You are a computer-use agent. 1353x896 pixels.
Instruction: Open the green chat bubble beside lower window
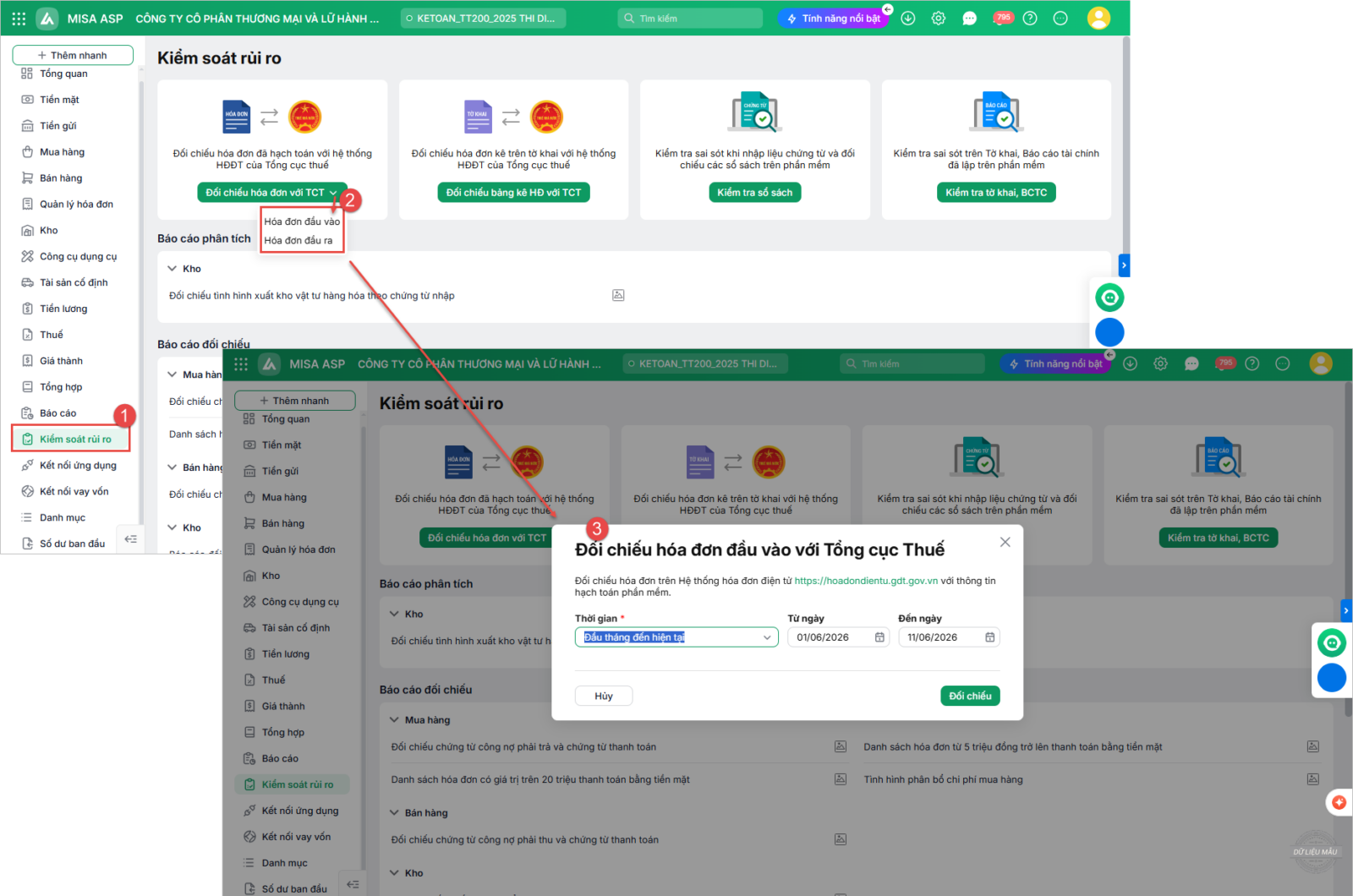(1332, 643)
